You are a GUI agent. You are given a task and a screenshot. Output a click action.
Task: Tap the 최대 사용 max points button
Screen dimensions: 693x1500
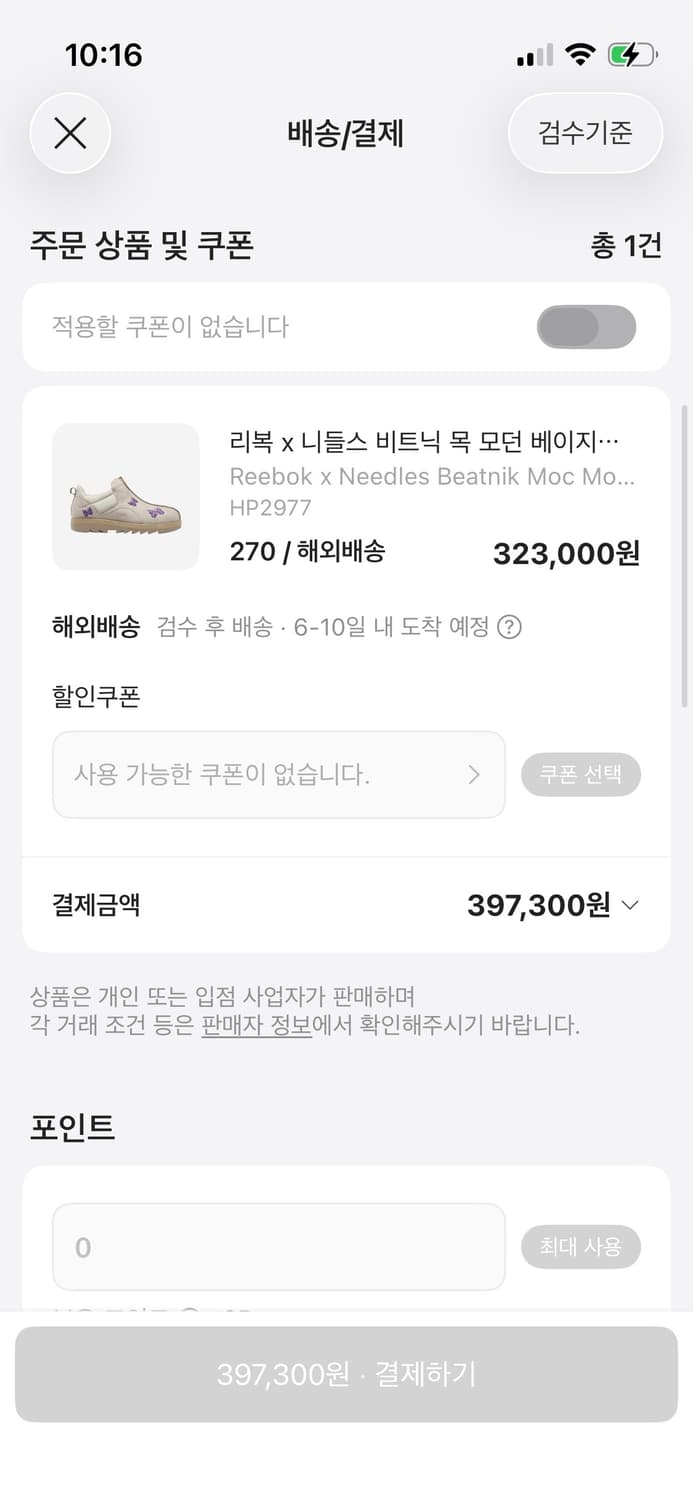coord(581,1247)
